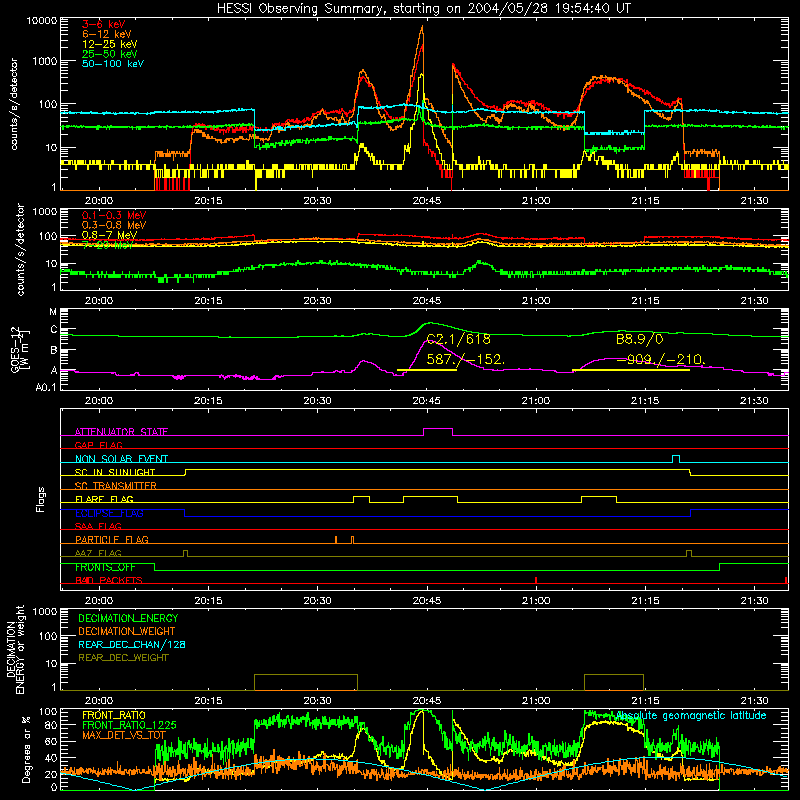Screen dimensions: 800x800
Task: Click the yellow flare bar beneath C2.1/618
Action: click(427, 370)
